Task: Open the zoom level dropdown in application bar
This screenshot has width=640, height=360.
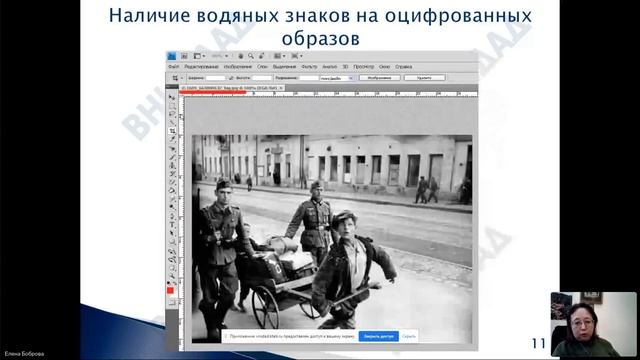Action: click(220, 56)
